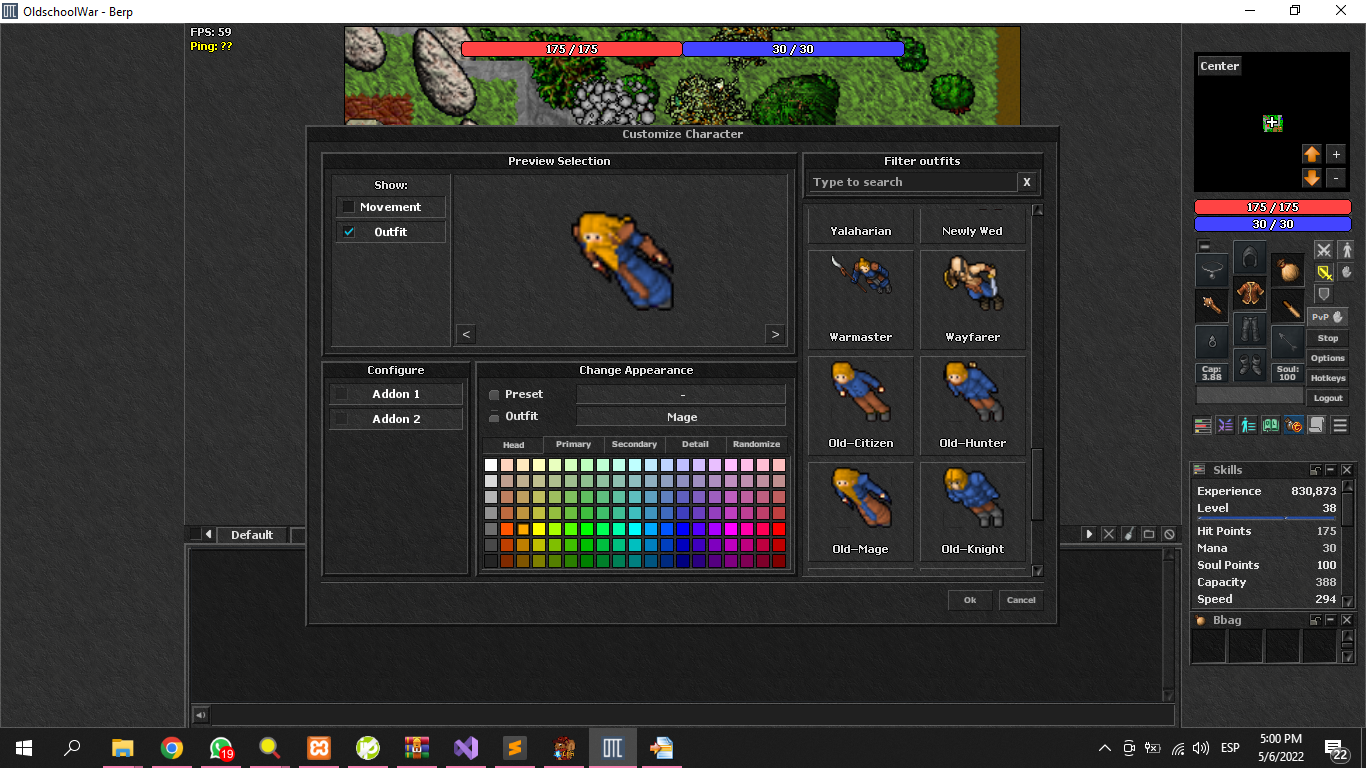The width and height of the screenshot is (1366, 768).
Task: Go up a floor on minimap
Action: pyautogui.click(x=1312, y=154)
